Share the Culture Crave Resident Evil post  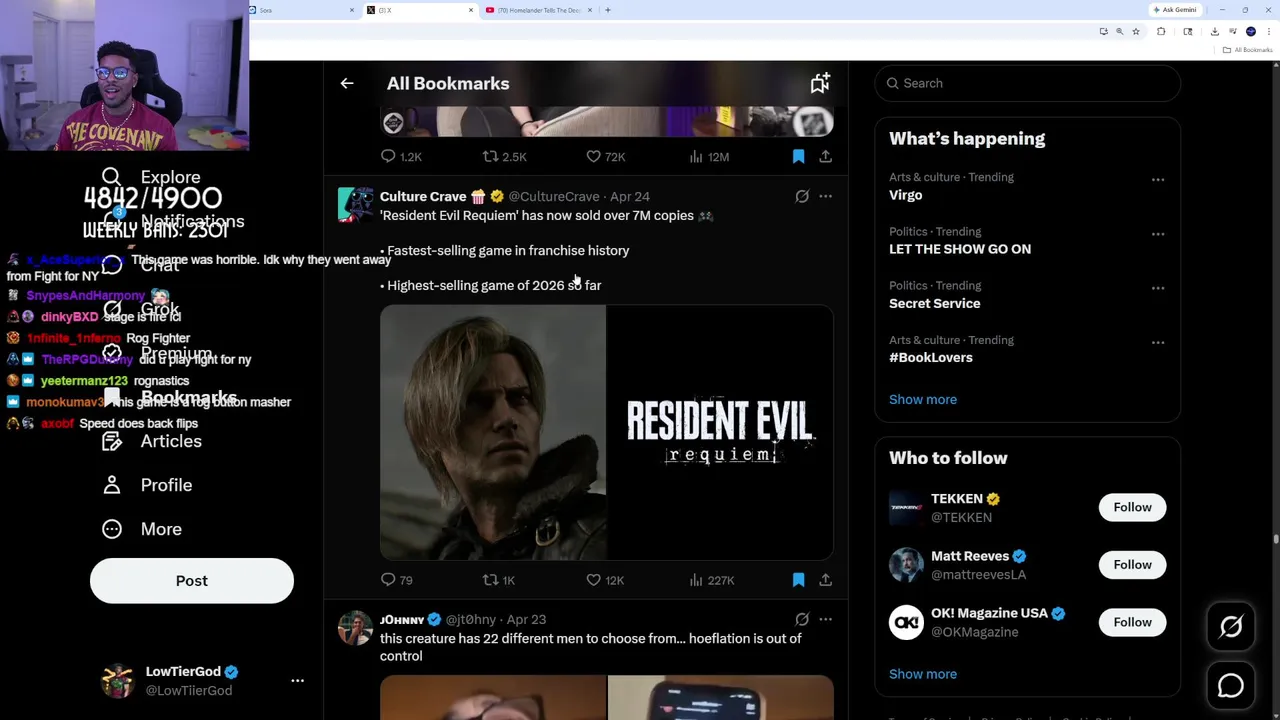click(x=825, y=580)
